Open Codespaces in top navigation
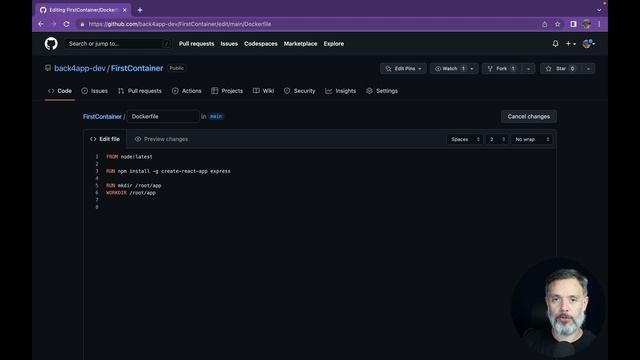Viewport: 640px width, 360px height. point(260,44)
